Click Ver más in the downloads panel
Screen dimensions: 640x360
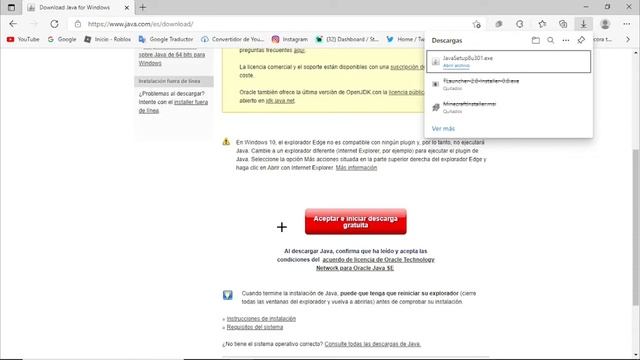click(443, 129)
